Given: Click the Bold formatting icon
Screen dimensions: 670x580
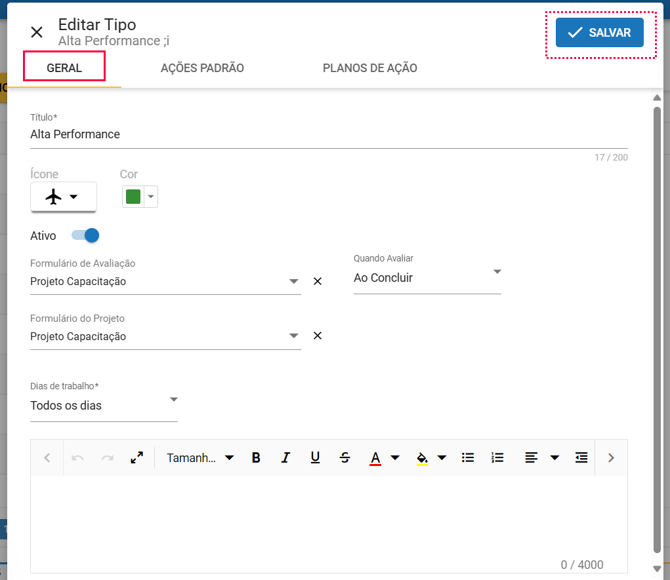Looking at the screenshot, I should tap(256, 458).
